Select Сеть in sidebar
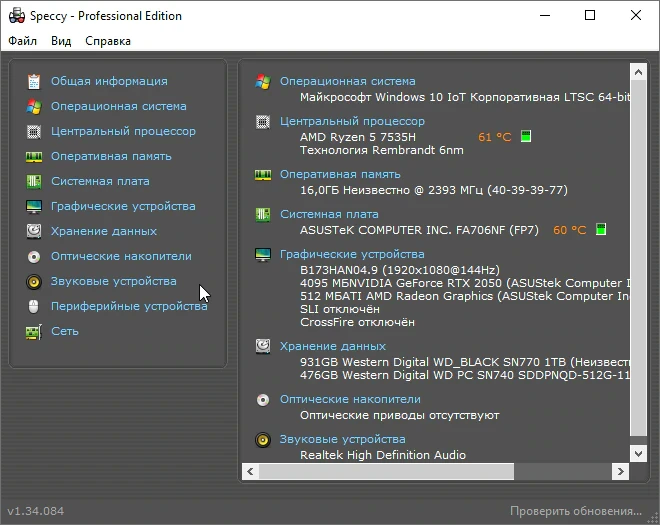This screenshot has width=660, height=525. 65,331
